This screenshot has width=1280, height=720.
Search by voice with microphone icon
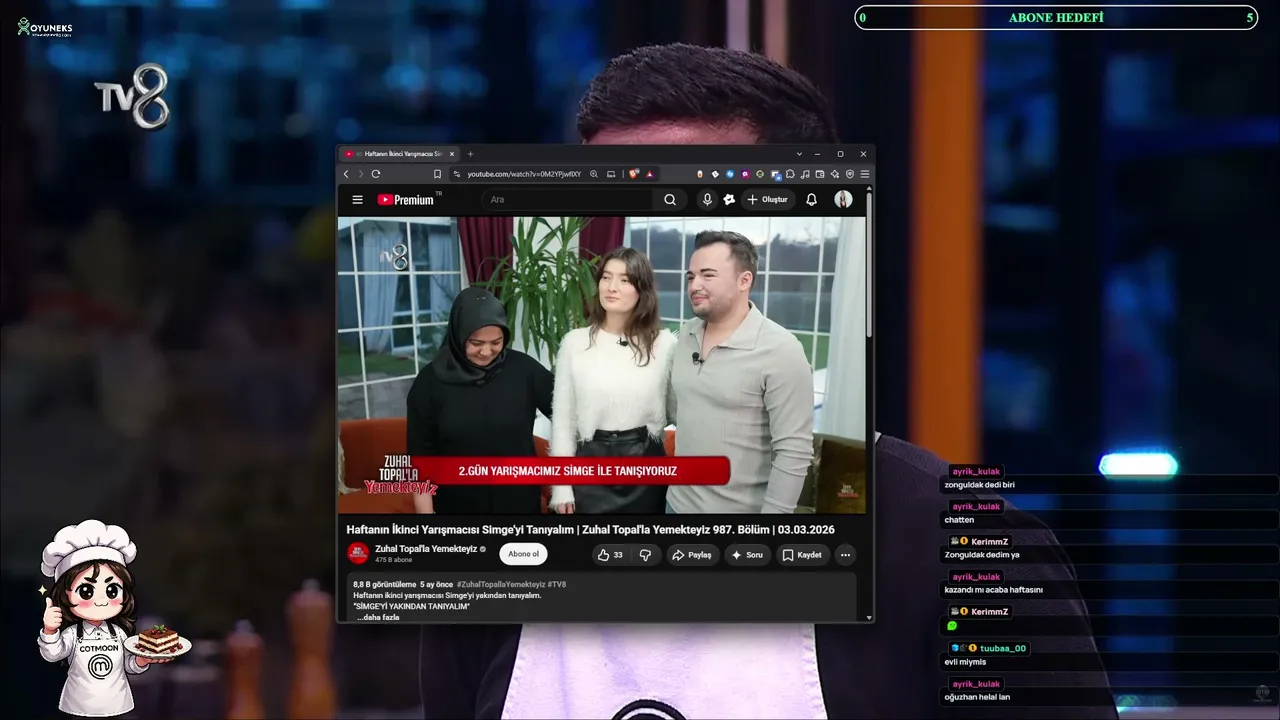707,200
